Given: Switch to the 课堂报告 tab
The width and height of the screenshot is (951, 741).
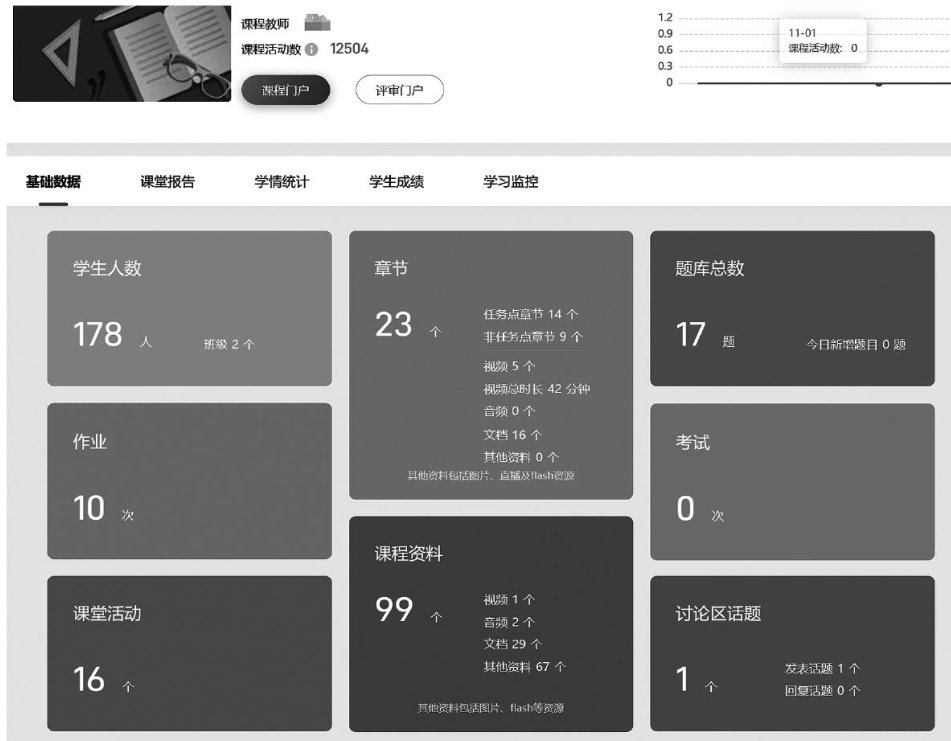Looking at the screenshot, I should coord(167,182).
